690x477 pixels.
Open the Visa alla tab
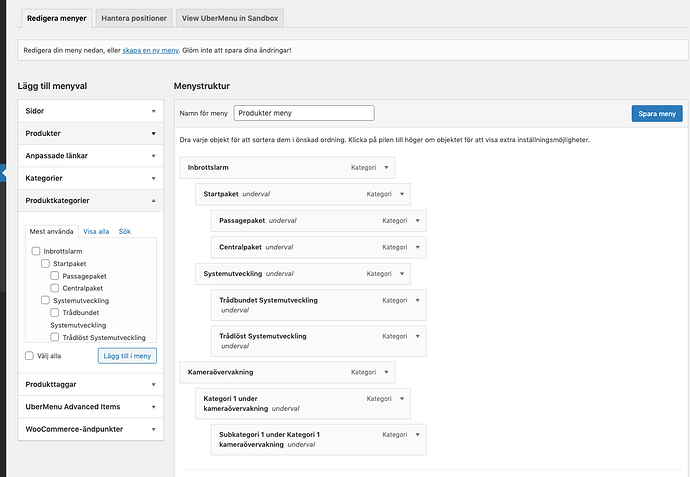tap(96, 231)
